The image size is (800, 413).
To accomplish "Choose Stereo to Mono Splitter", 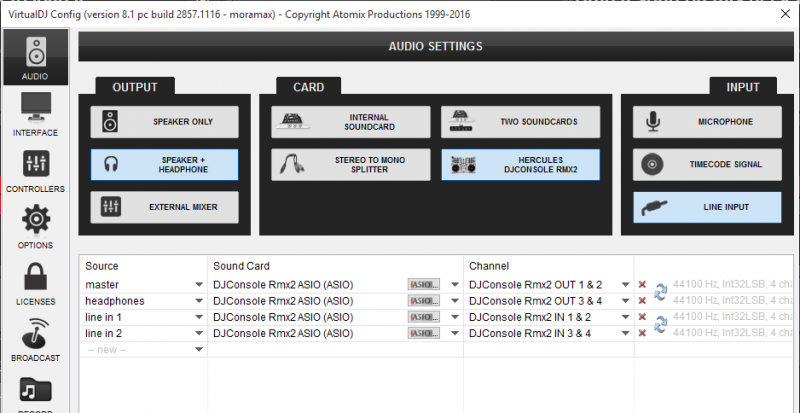I will 351,164.
